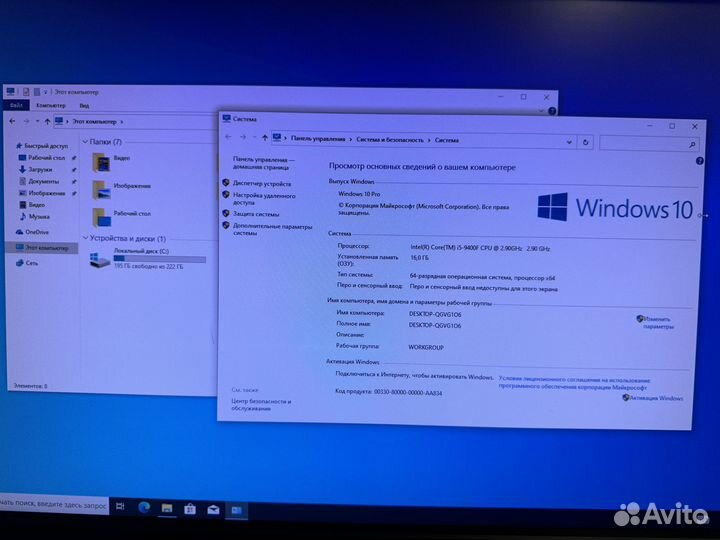The height and width of the screenshot is (540, 720).
Task: Open Advanced system settings (Дополнительные параметры системы)
Action: coord(272,230)
